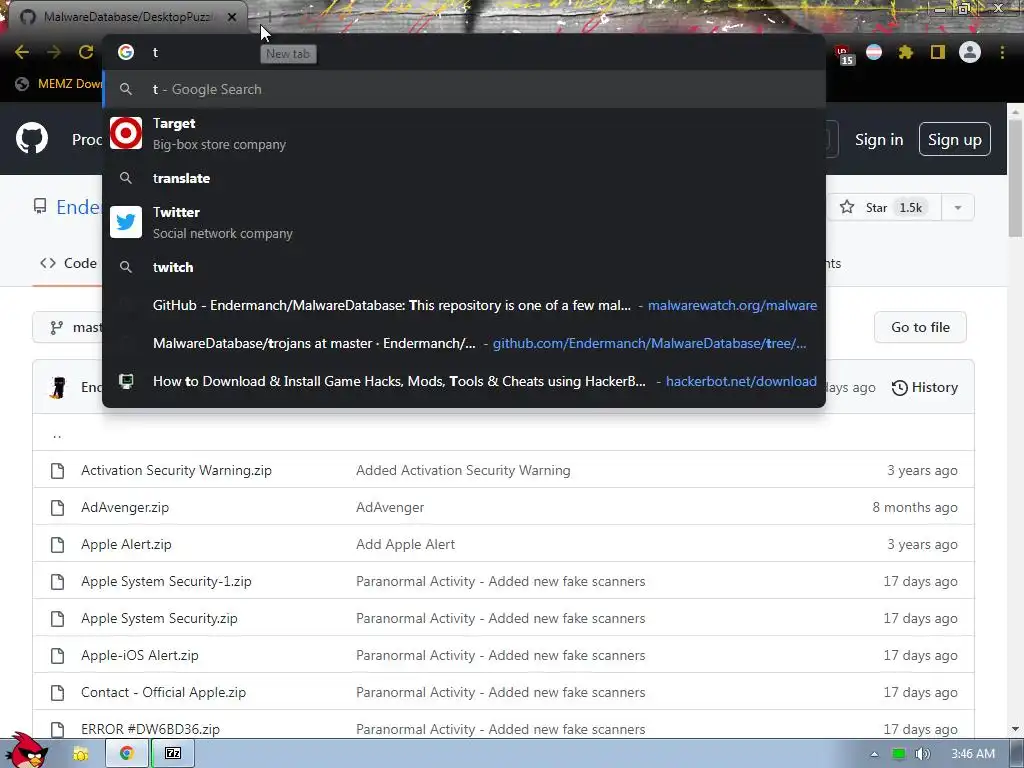Open Chrome three-dot menu
1024x768 pixels.
pos(1002,52)
